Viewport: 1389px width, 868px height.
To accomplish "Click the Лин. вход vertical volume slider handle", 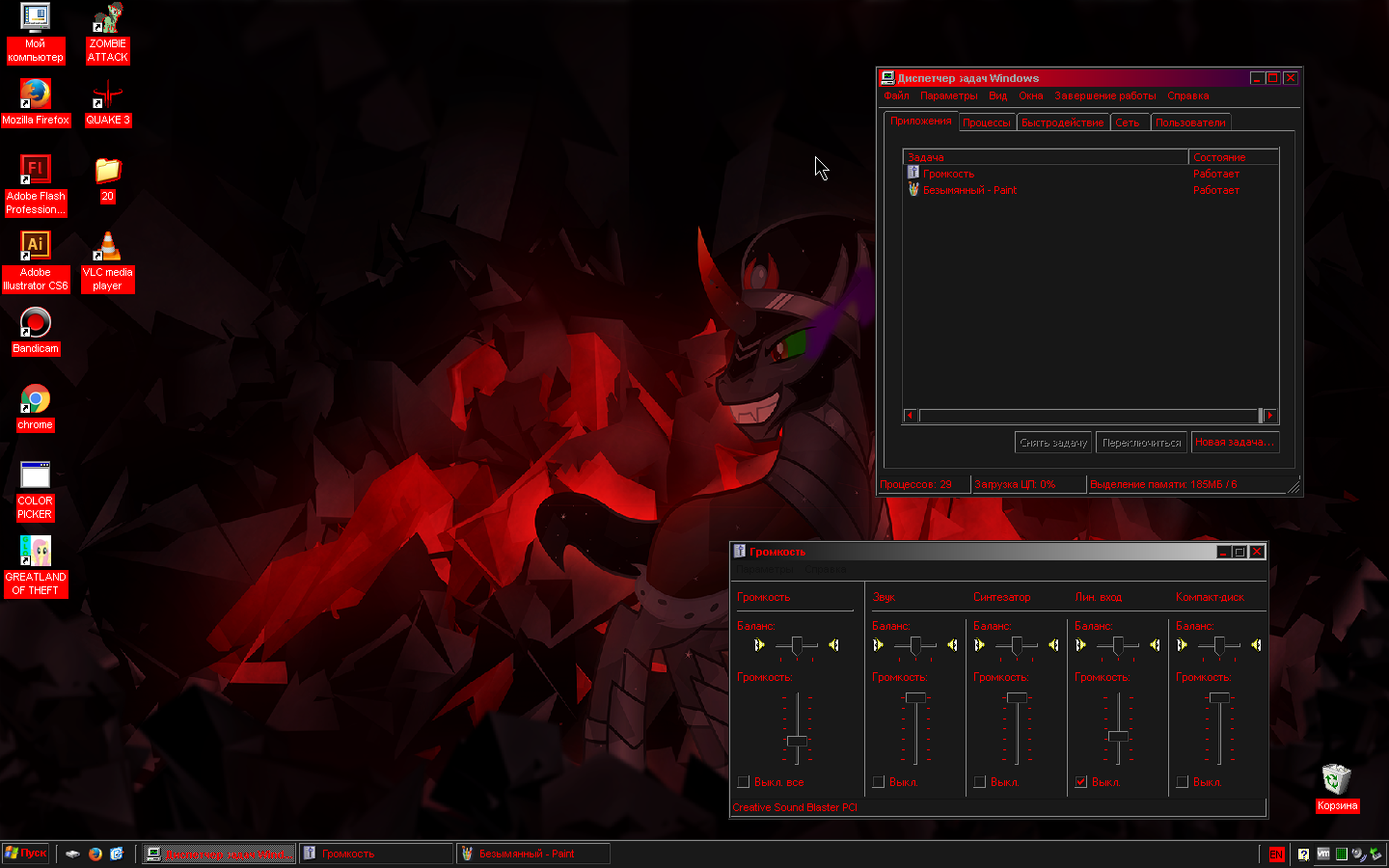I will click(1118, 736).
